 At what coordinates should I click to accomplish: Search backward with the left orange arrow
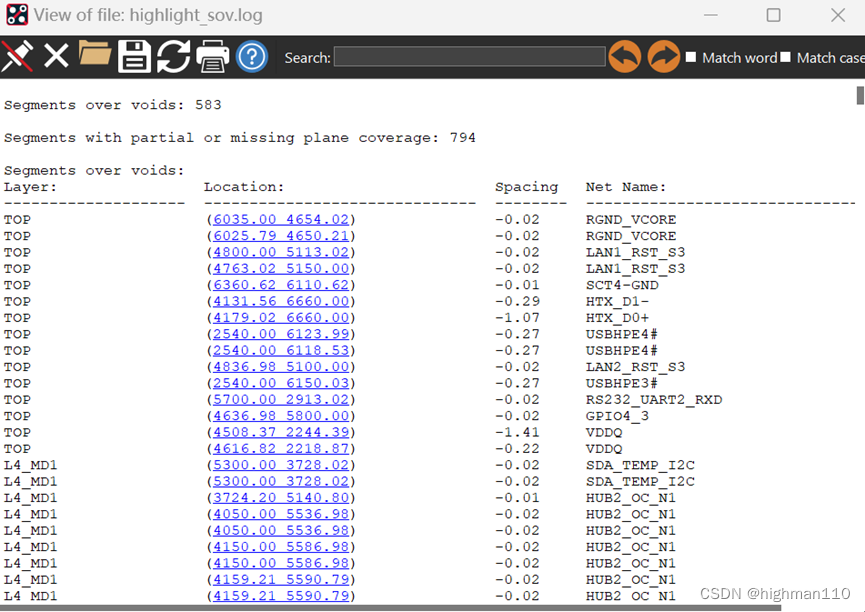(x=625, y=57)
